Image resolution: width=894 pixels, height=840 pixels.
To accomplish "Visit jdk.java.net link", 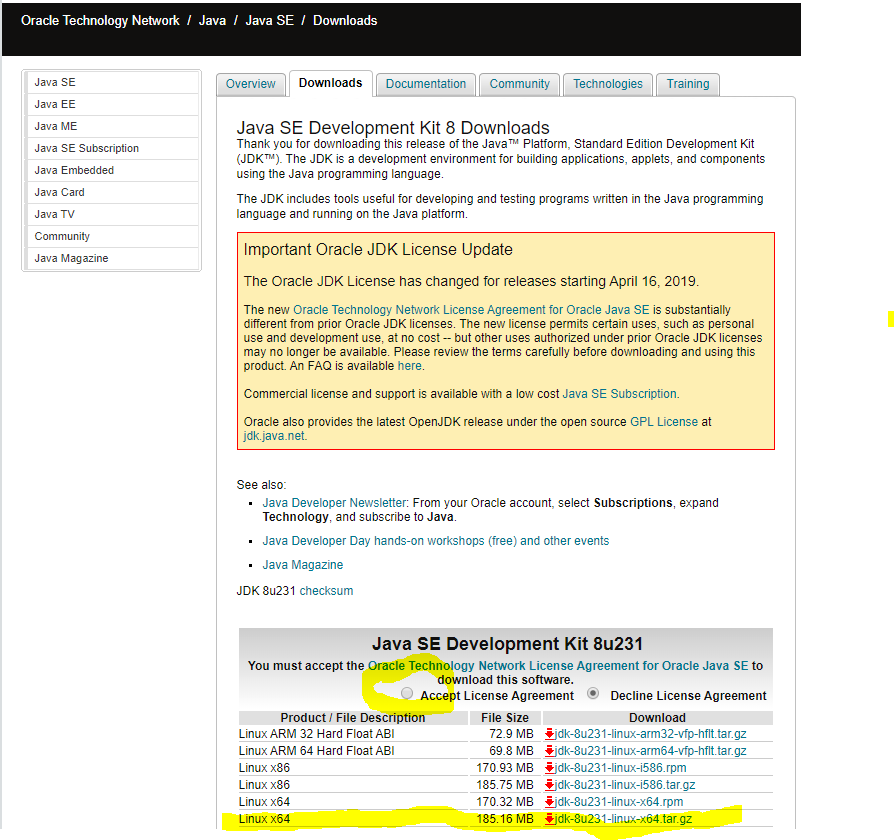I will pos(274,436).
